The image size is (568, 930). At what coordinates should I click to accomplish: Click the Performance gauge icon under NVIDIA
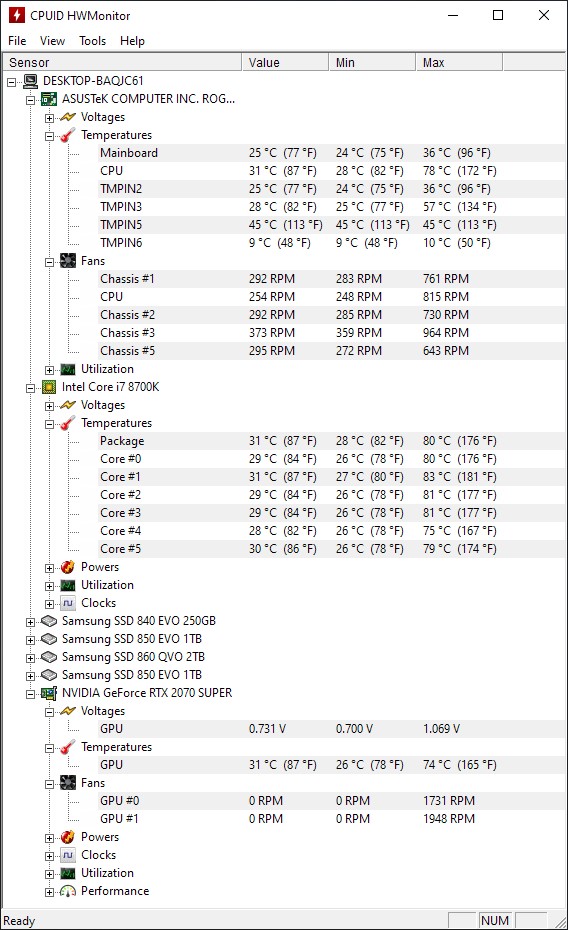[68, 891]
